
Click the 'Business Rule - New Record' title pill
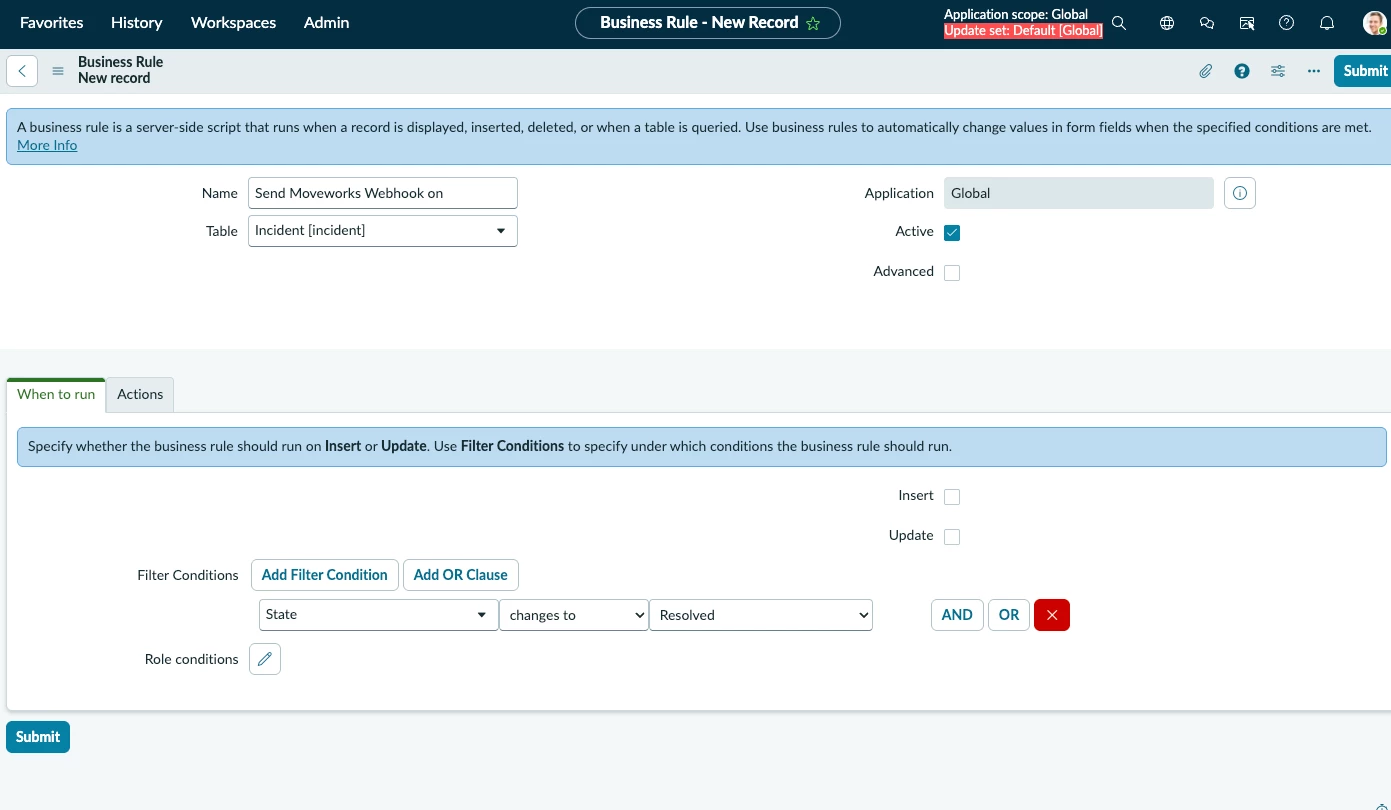708,23
